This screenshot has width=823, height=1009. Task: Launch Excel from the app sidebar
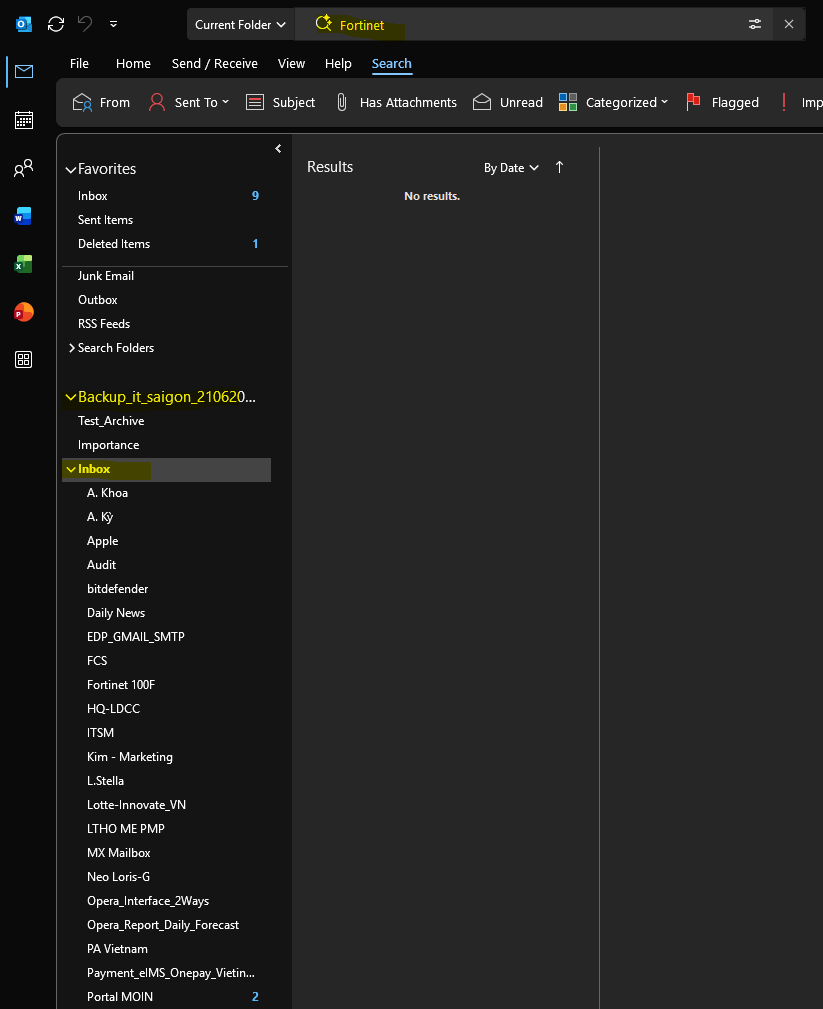[24, 264]
